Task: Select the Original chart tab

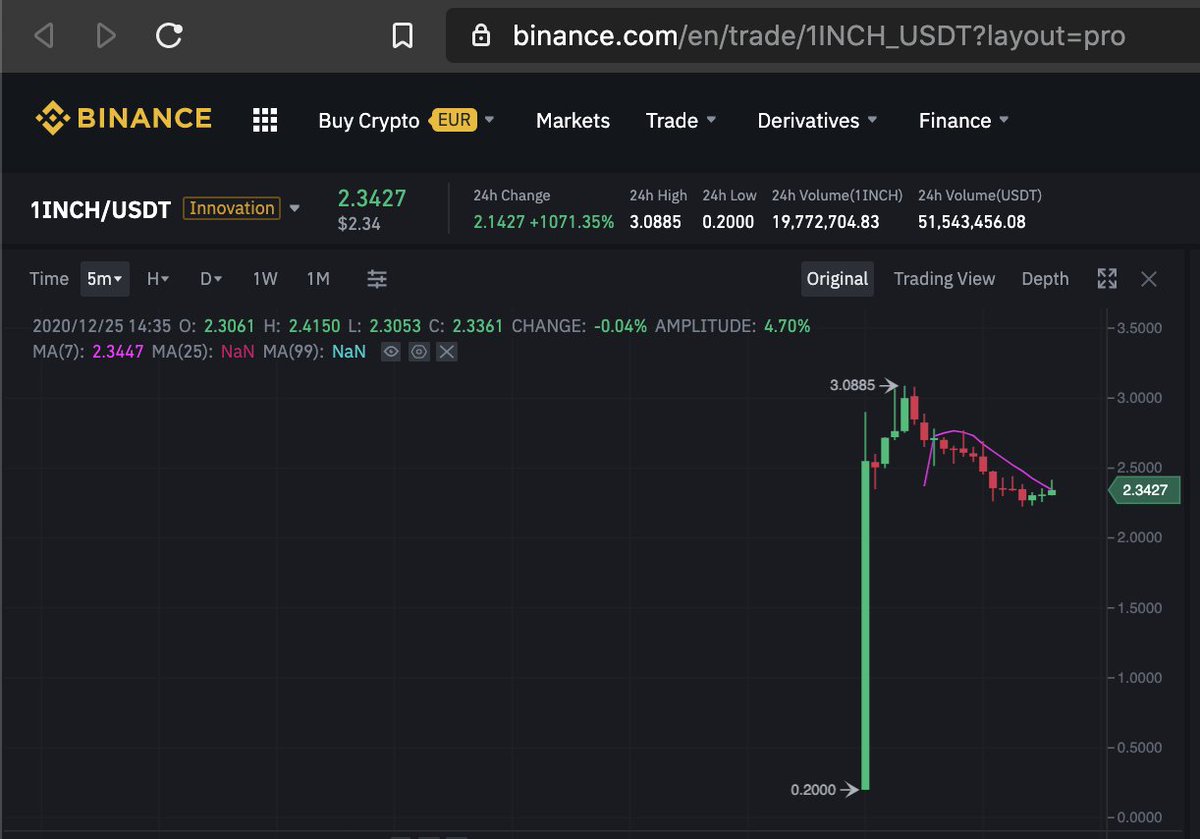Action: (x=837, y=279)
